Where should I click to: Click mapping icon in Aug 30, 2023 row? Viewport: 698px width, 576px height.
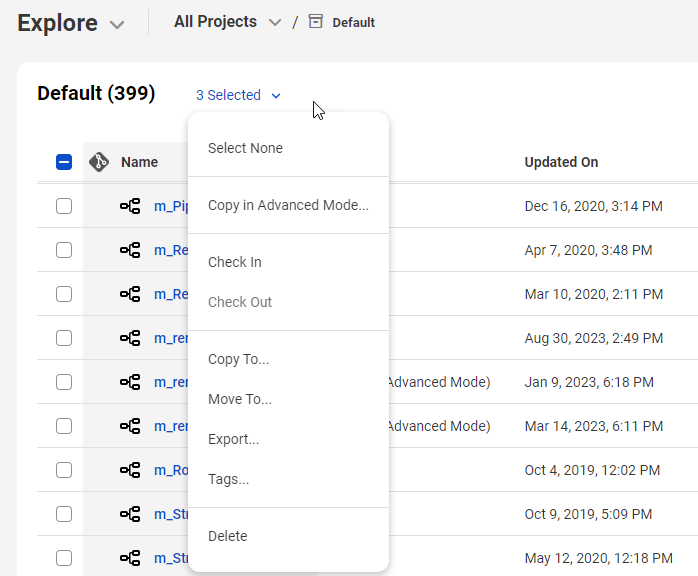click(130, 338)
